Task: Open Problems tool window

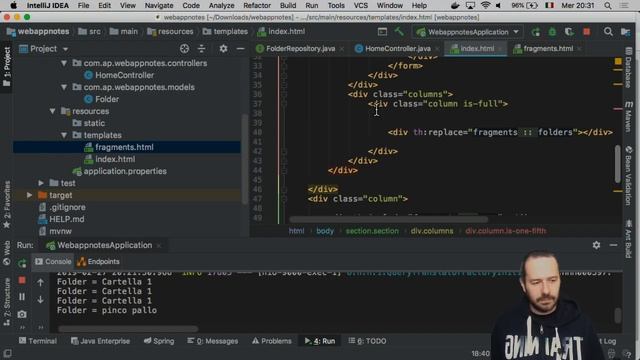Action: click(272, 341)
